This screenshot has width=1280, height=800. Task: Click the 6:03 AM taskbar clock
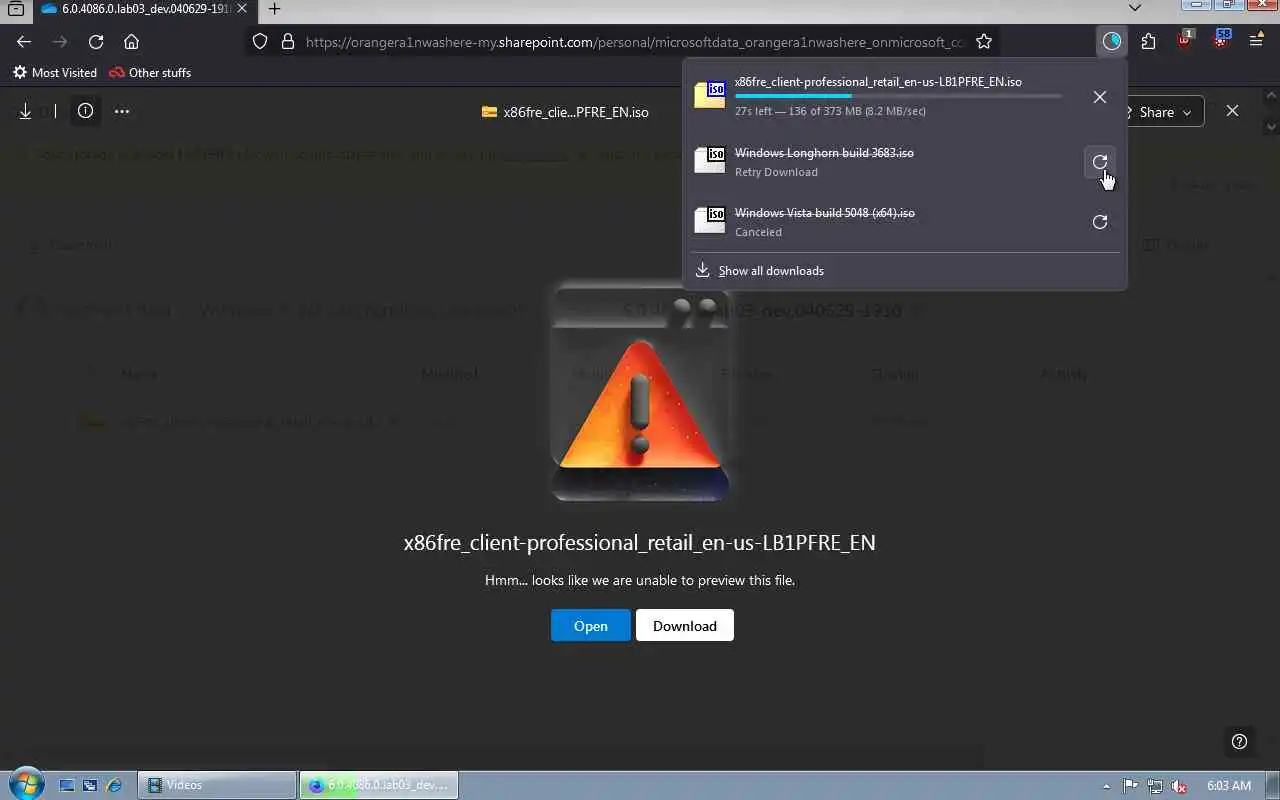tap(1229, 786)
